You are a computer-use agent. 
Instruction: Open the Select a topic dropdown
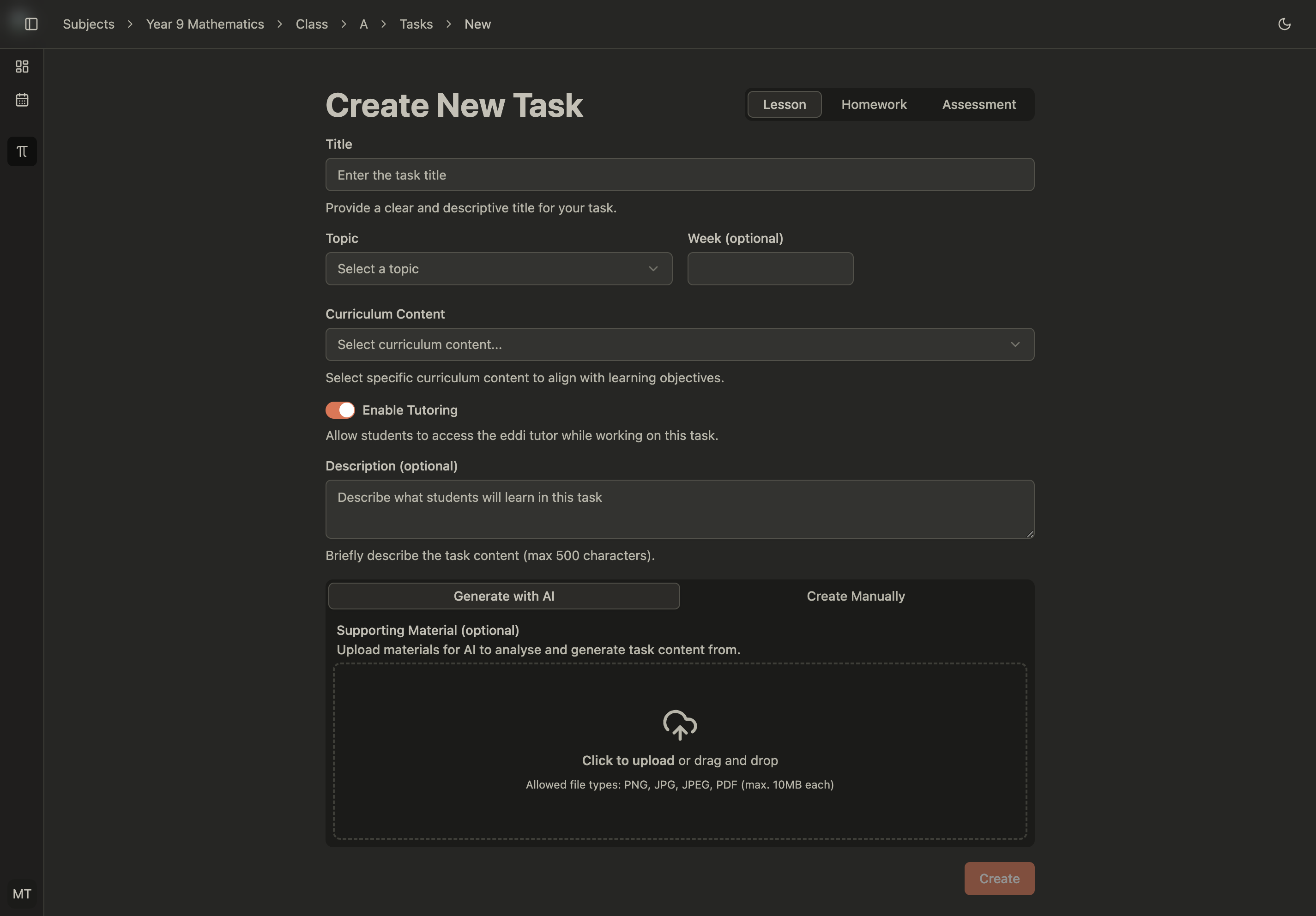pos(498,269)
